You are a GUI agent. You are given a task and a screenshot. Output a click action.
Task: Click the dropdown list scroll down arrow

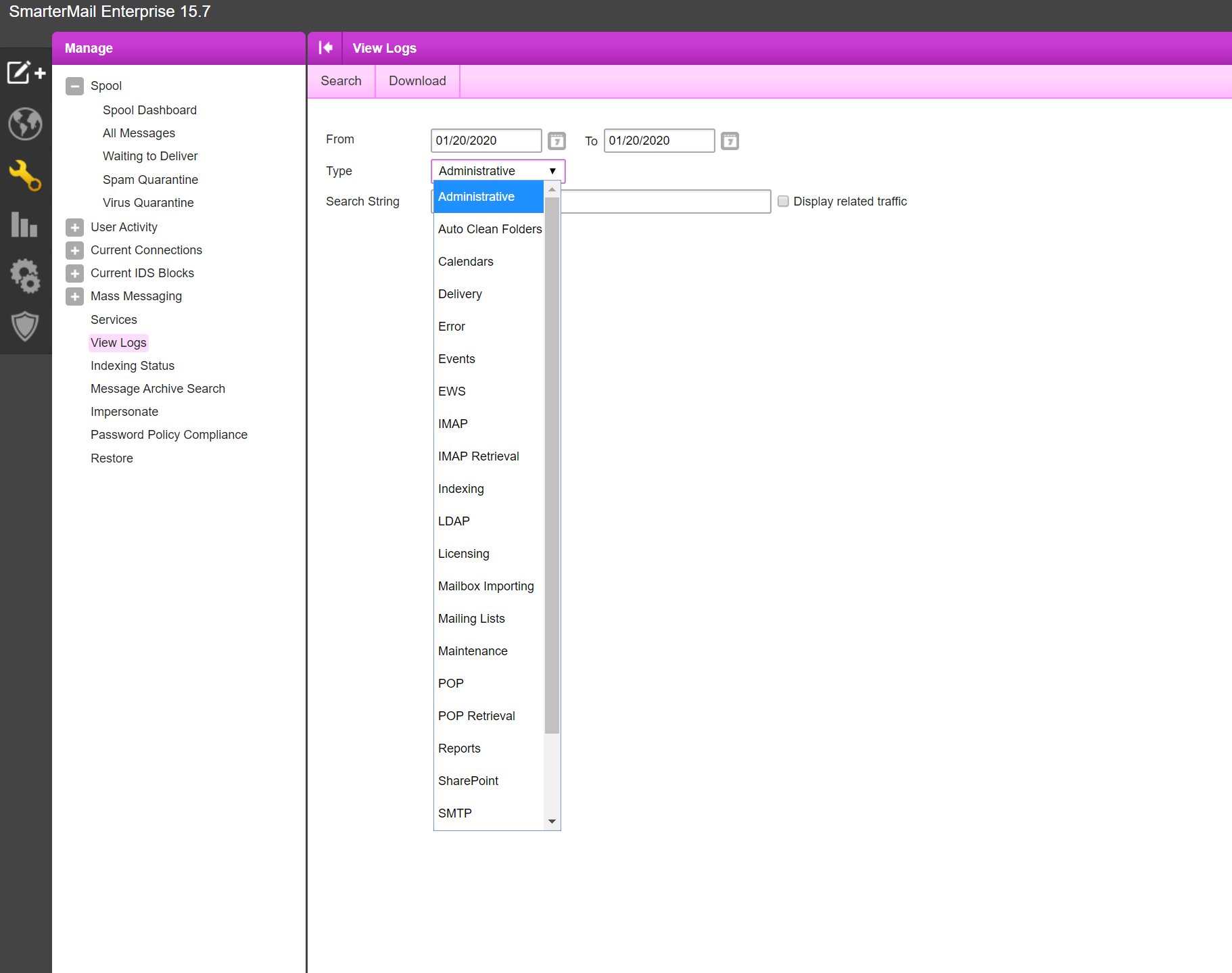pyautogui.click(x=552, y=822)
